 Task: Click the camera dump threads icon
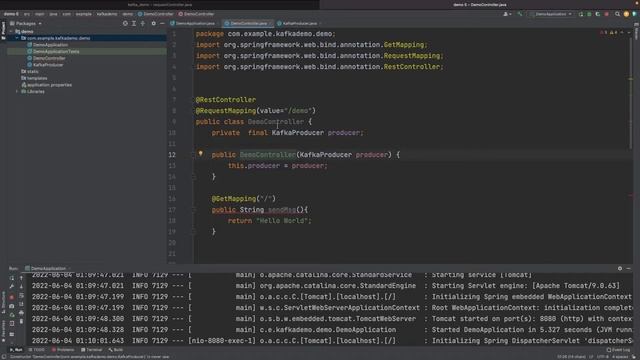[x=12, y=306]
